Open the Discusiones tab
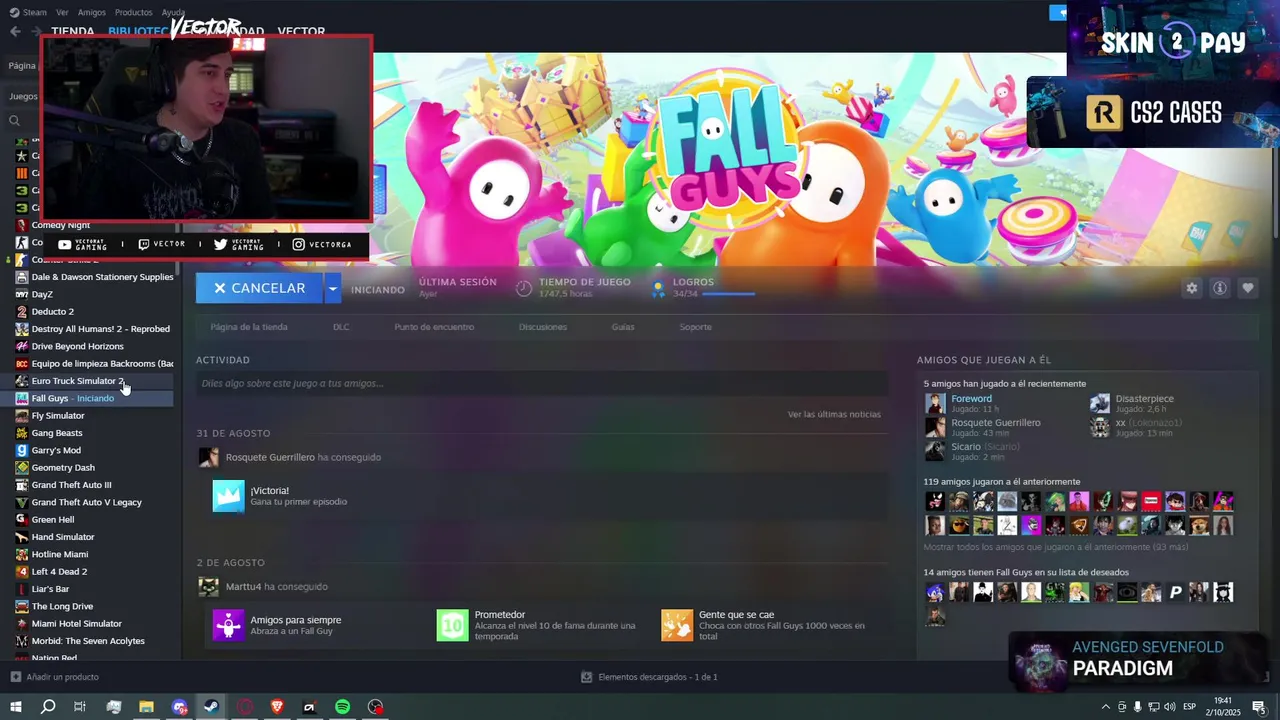 click(x=543, y=327)
